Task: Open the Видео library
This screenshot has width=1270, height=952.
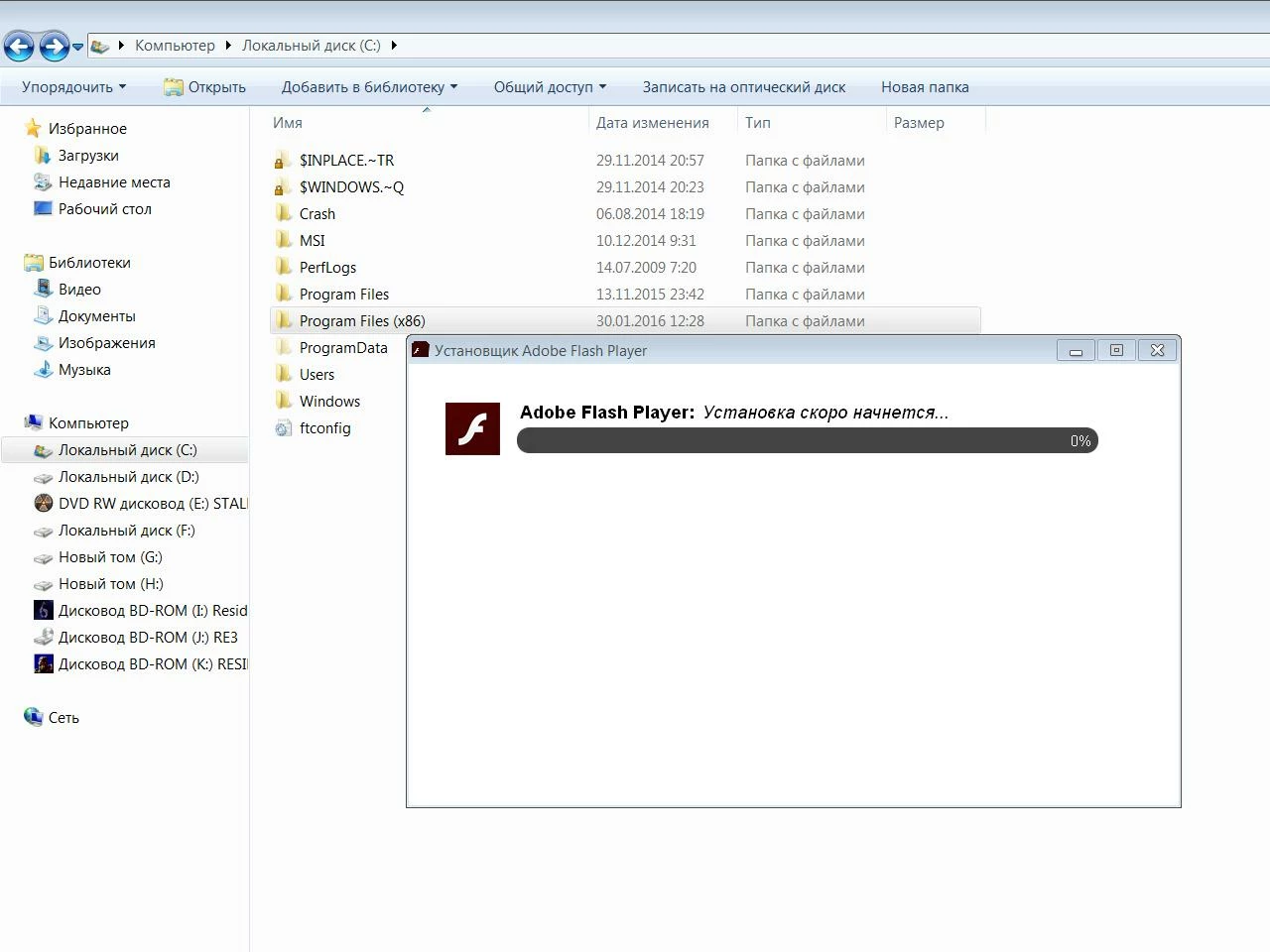Action: click(x=79, y=290)
